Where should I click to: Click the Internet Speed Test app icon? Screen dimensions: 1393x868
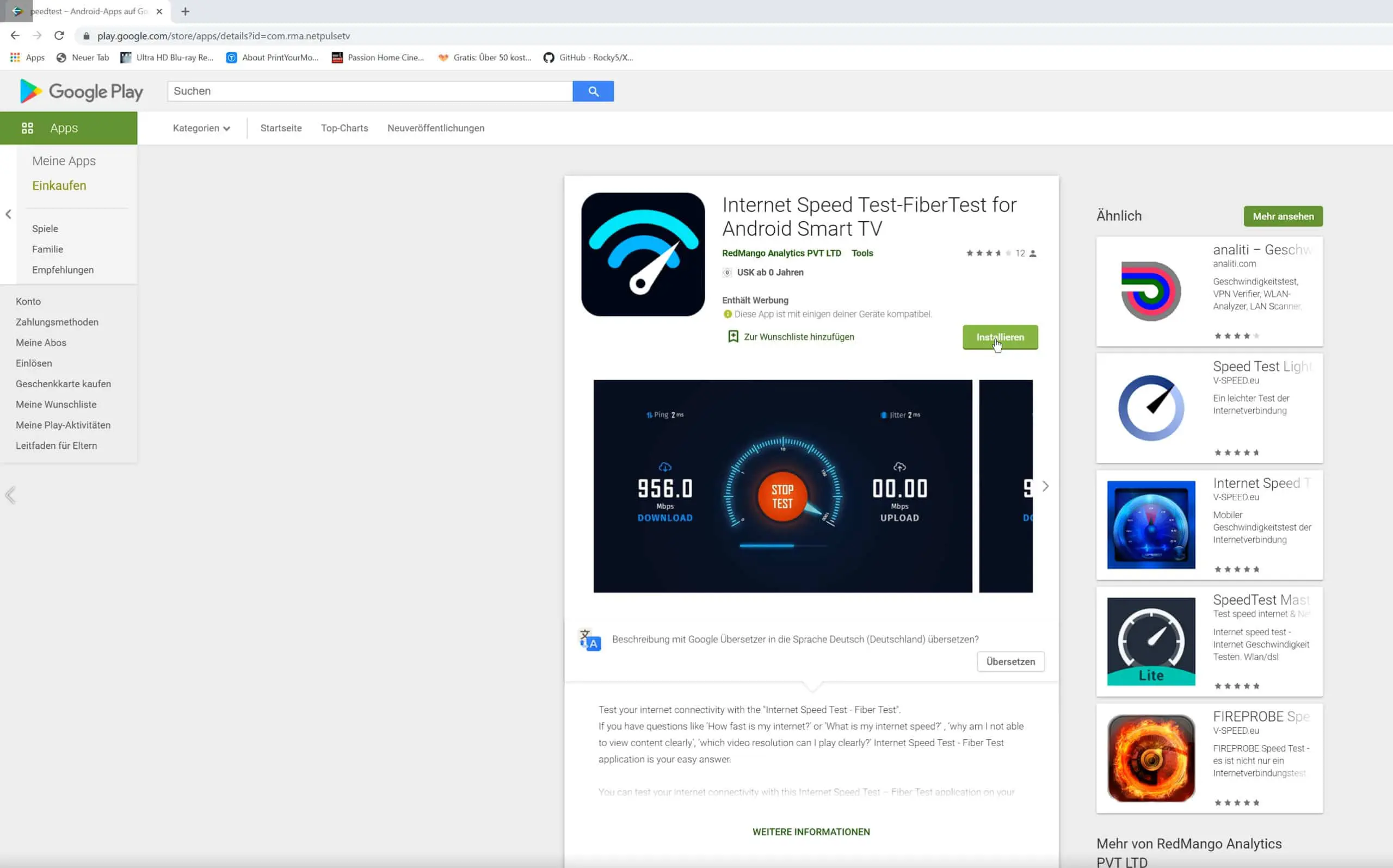point(643,255)
